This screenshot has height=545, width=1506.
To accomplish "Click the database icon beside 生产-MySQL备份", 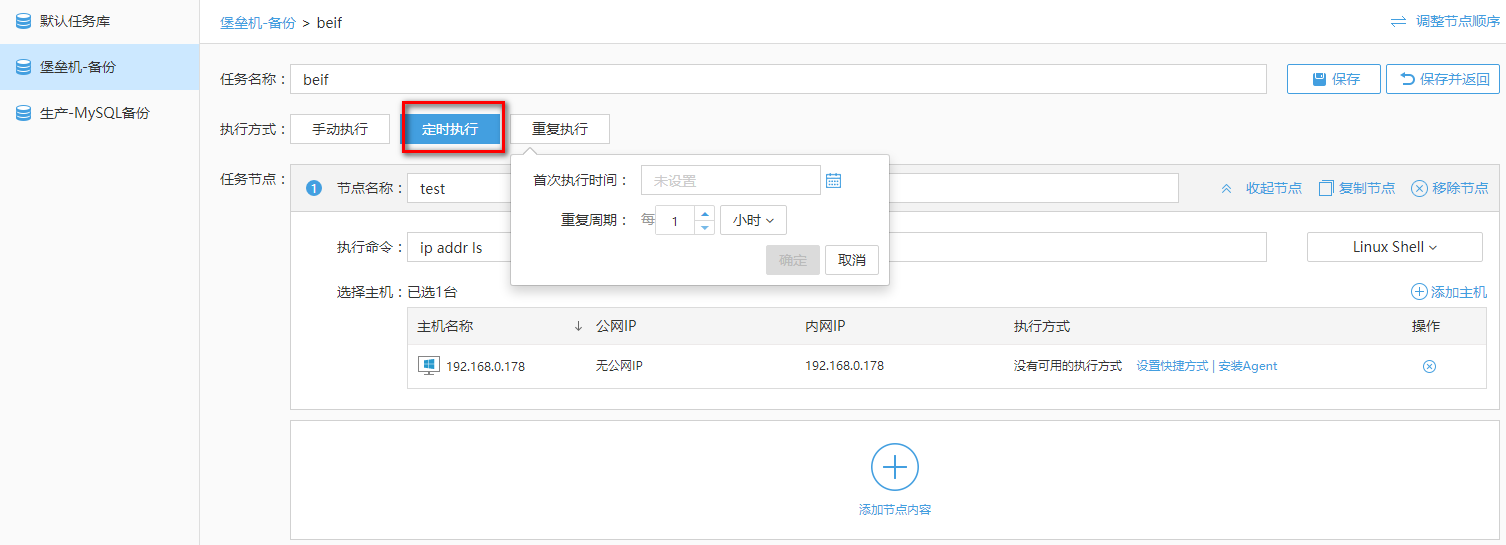I will point(24,113).
